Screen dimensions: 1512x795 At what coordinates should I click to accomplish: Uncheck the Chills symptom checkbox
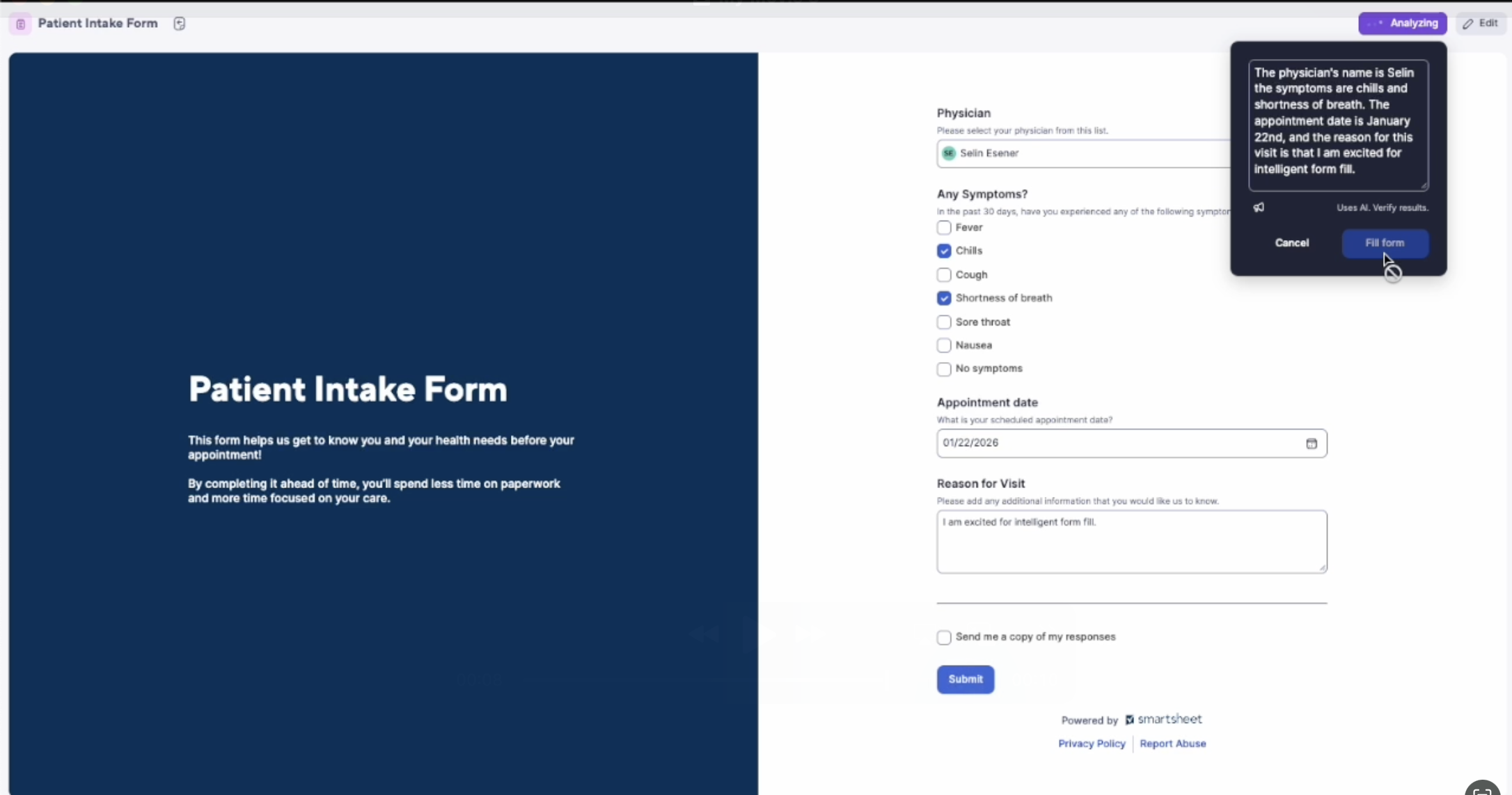pyautogui.click(x=943, y=251)
